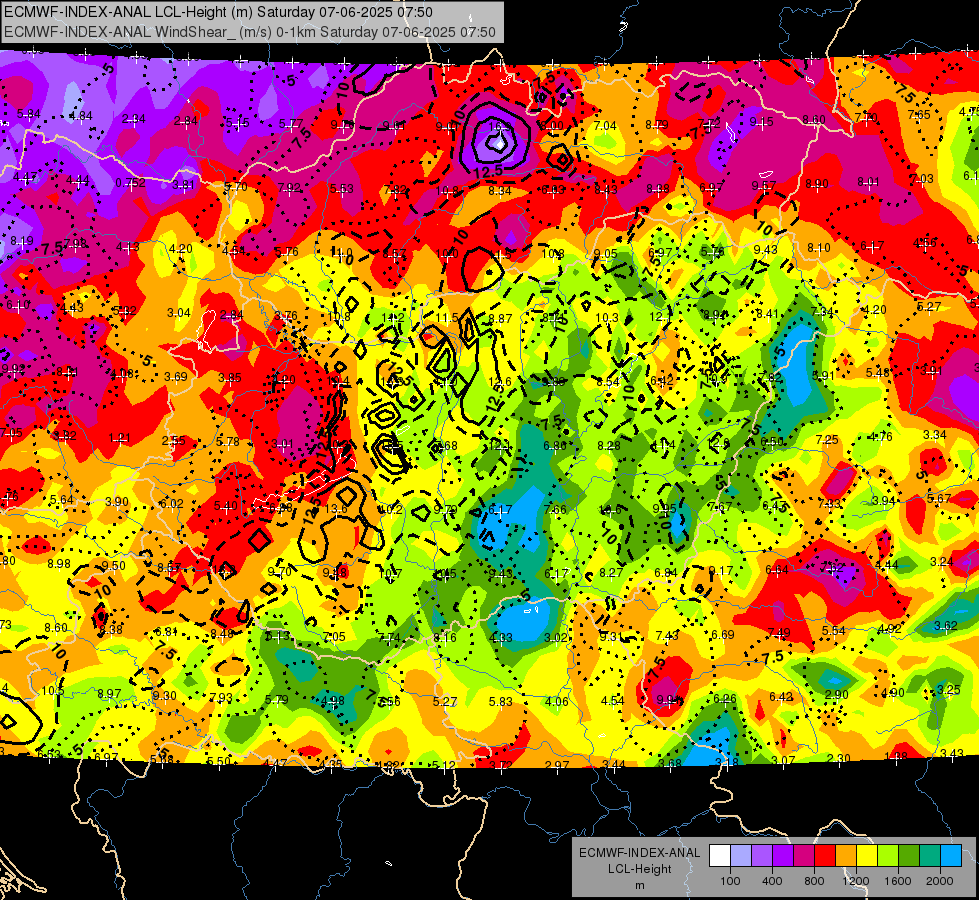Click the map value '3.25'

pyautogui.click(x=948, y=690)
